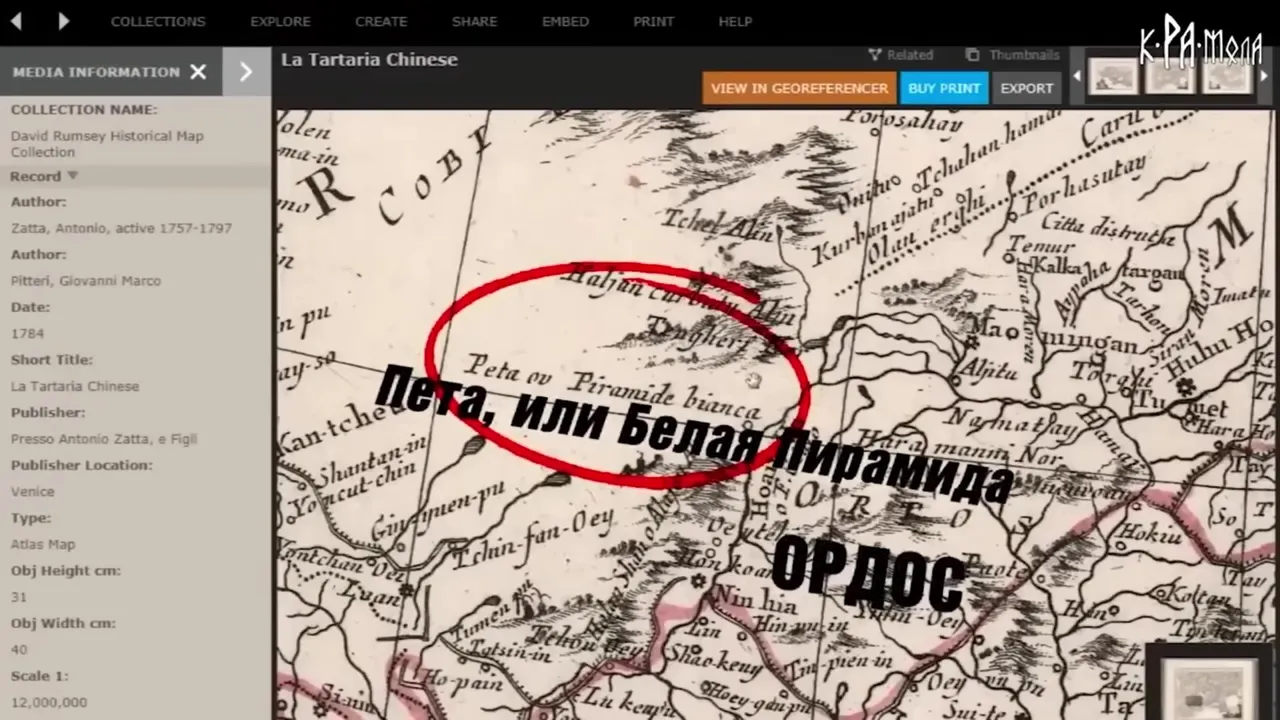Select the third thumbnail in strip
Screen dimensions: 1280x720
[1227, 75]
